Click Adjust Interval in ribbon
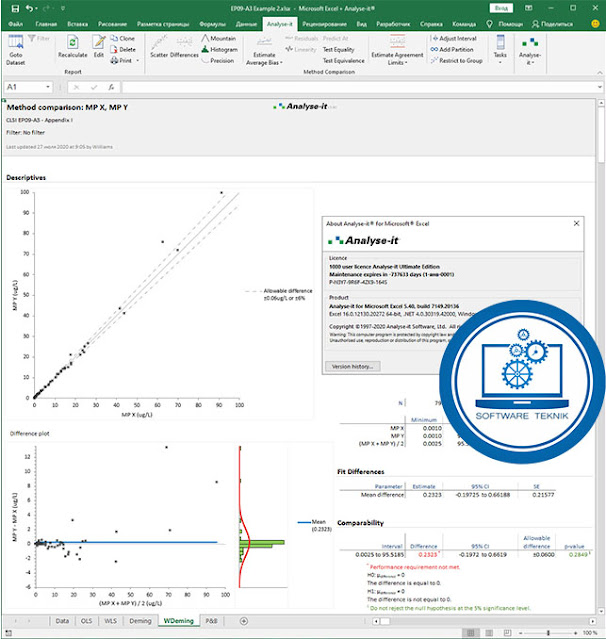 click(x=454, y=38)
